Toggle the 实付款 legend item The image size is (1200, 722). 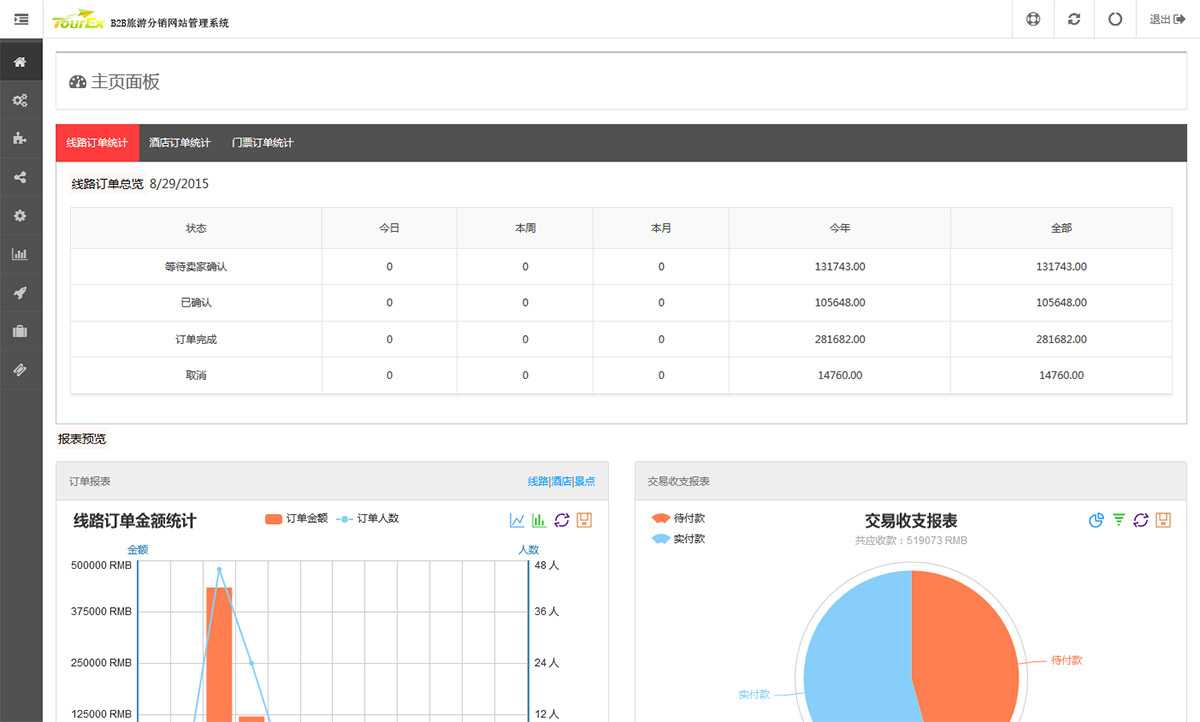[679, 539]
